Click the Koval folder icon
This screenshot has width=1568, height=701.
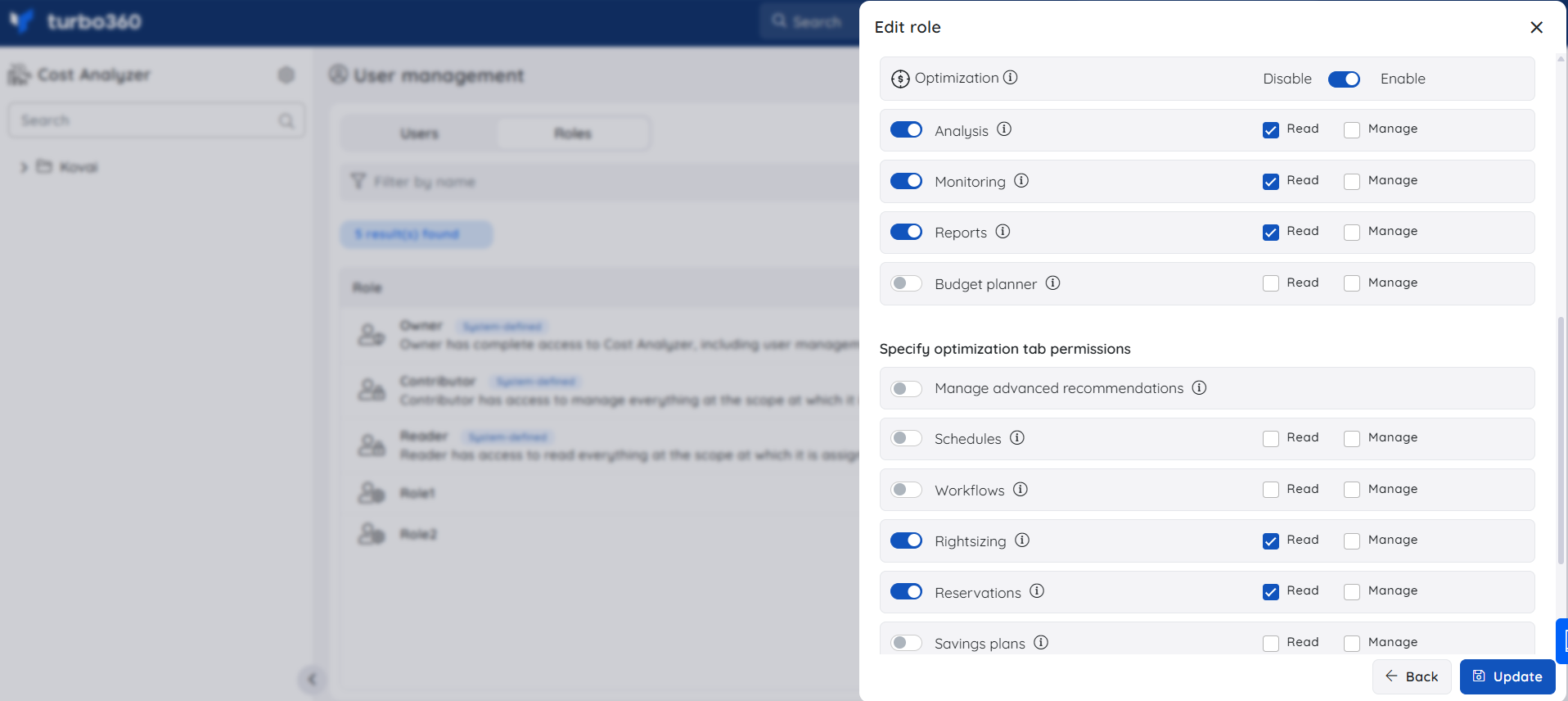(x=44, y=166)
